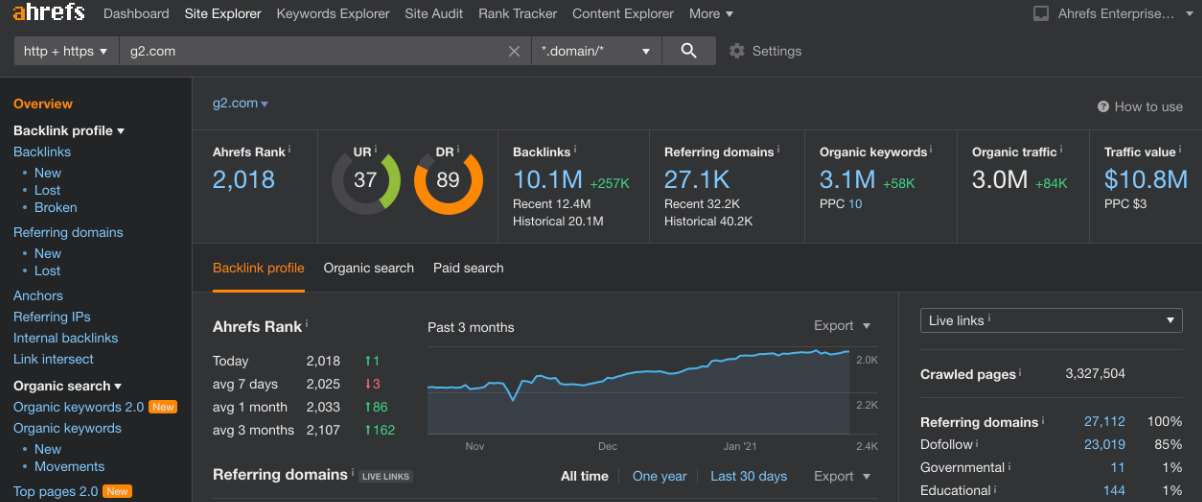
Task: Open Top pages 2.0 in sidebar
Action: [56, 491]
